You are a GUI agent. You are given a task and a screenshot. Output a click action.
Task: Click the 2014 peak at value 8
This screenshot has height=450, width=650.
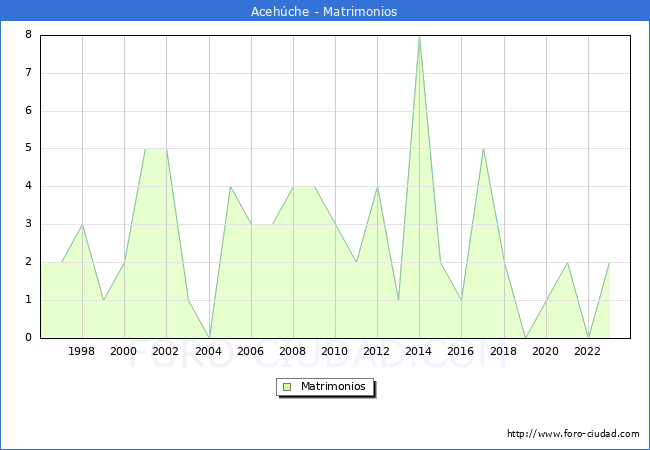[x=419, y=36]
